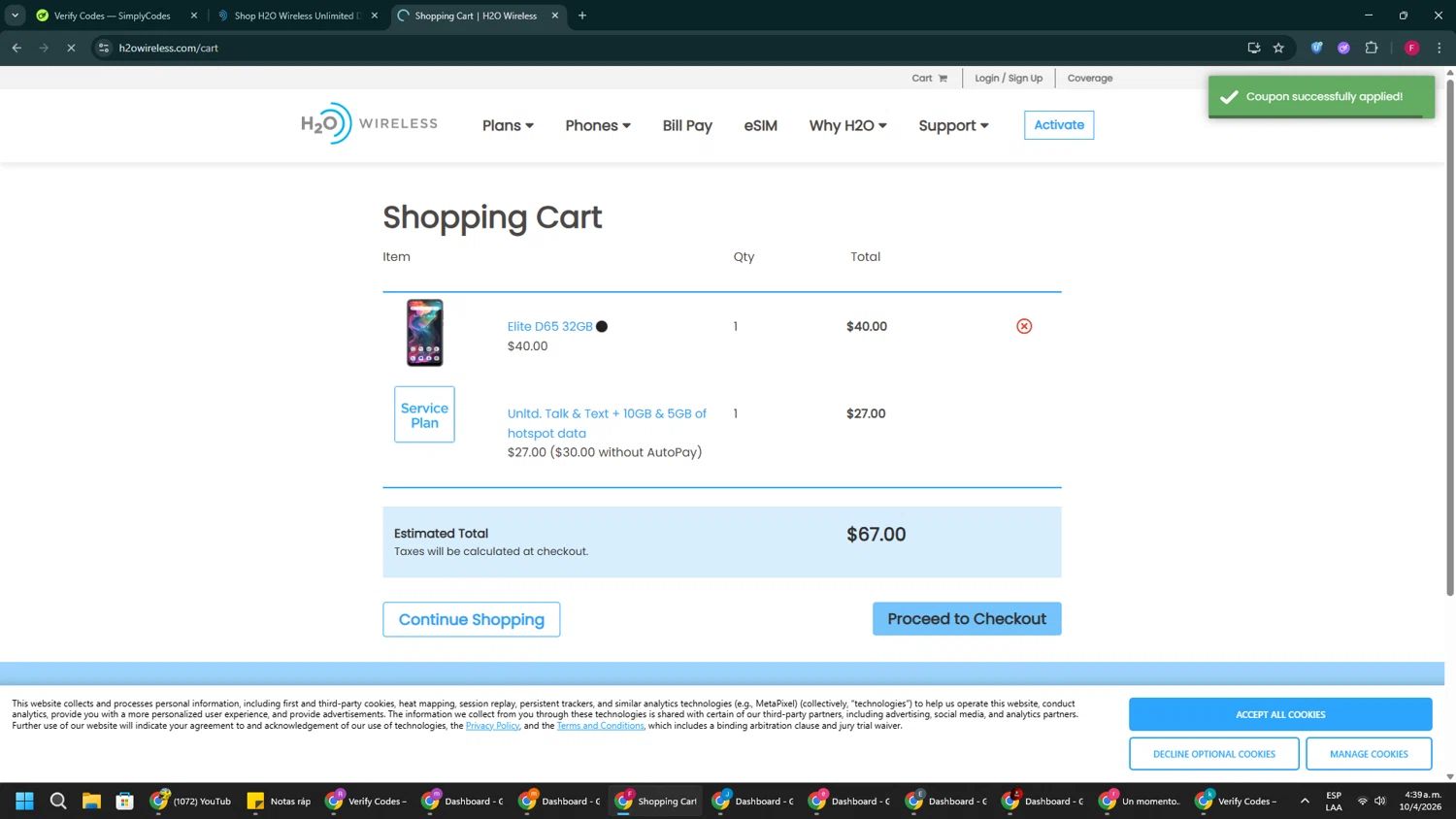Image resolution: width=1456 pixels, height=819 pixels.
Task: Open Windows Start menu
Action: point(24,802)
